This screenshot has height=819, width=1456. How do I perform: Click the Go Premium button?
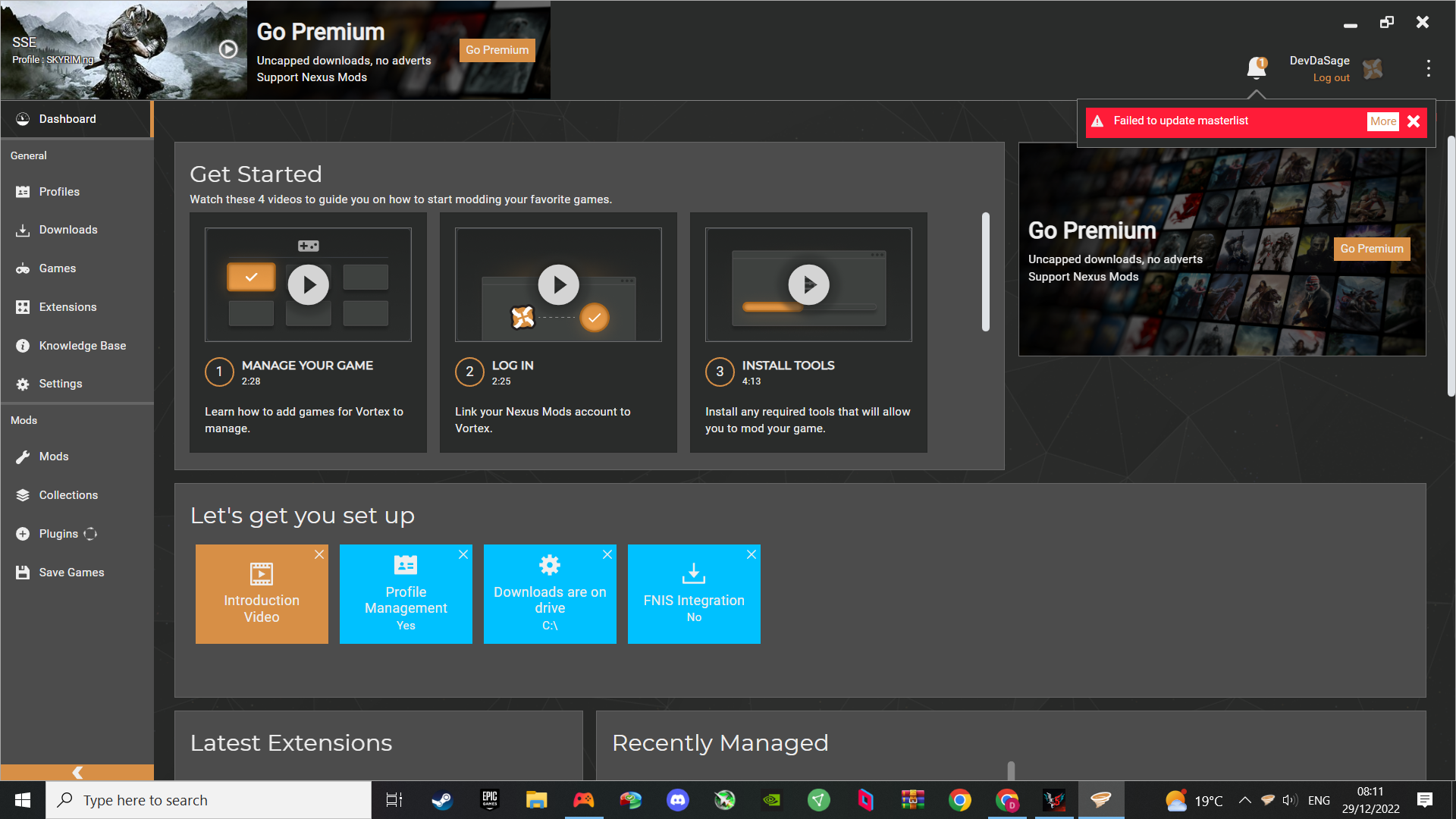(x=497, y=49)
